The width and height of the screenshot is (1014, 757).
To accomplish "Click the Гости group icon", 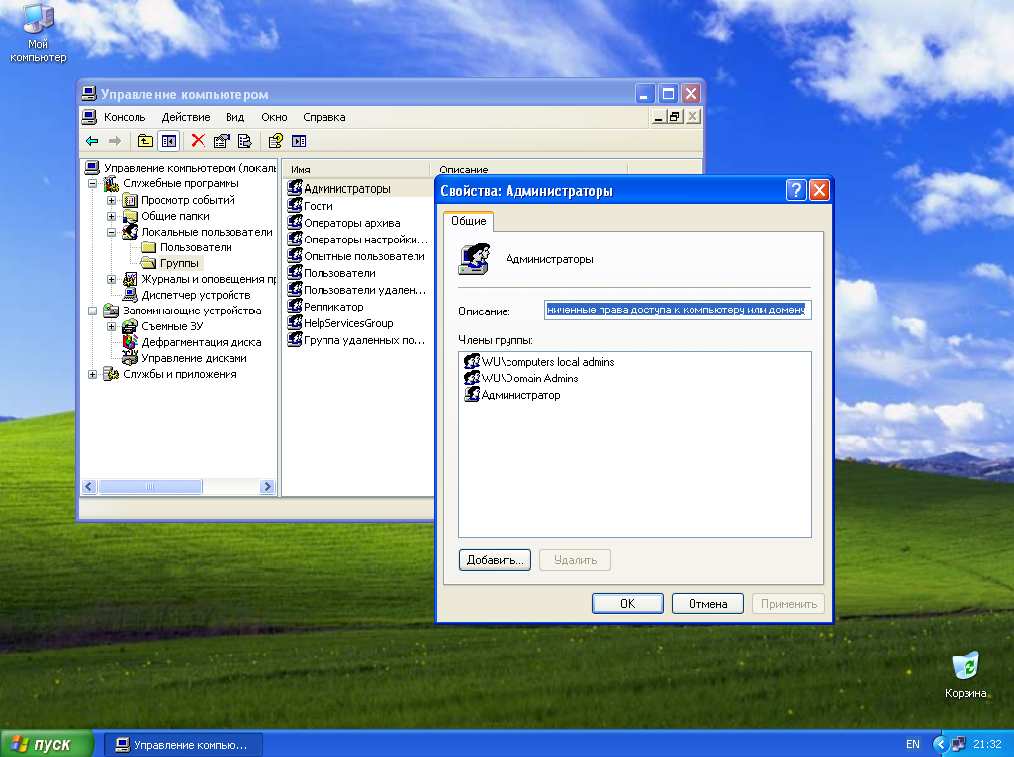I will [295, 206].
